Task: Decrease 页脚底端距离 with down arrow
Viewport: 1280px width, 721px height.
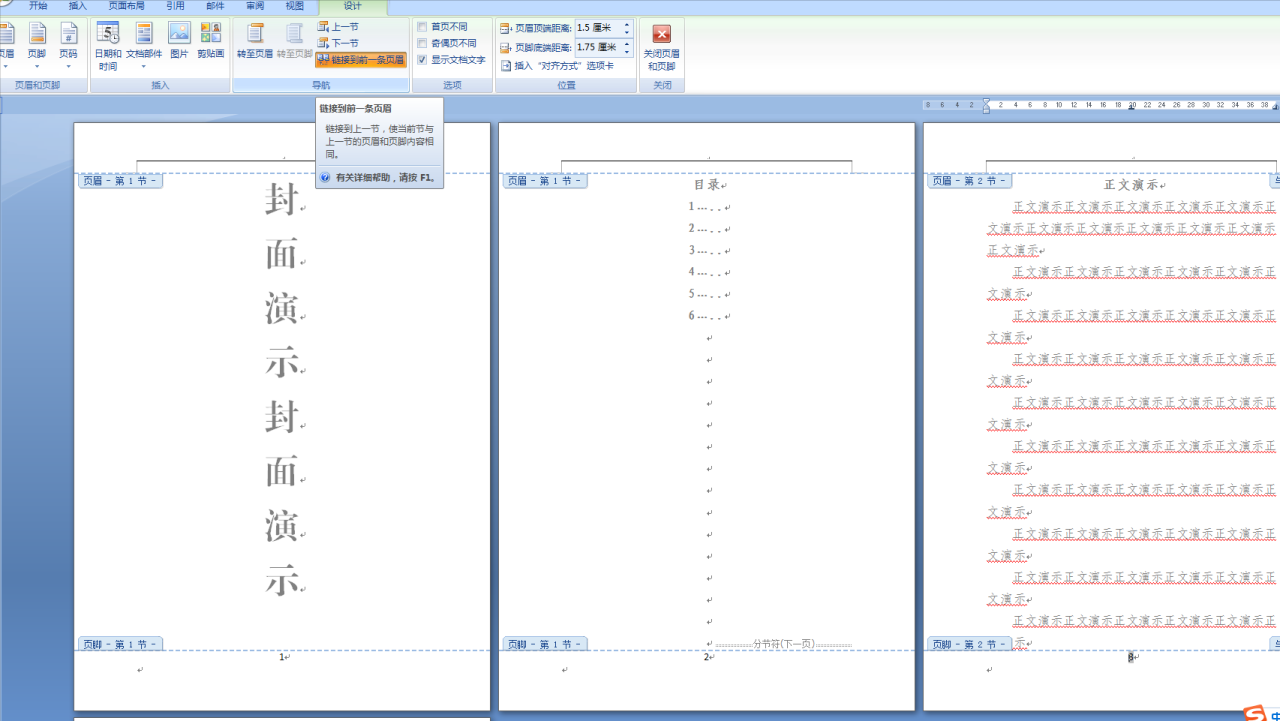Action: click(627, 51)
